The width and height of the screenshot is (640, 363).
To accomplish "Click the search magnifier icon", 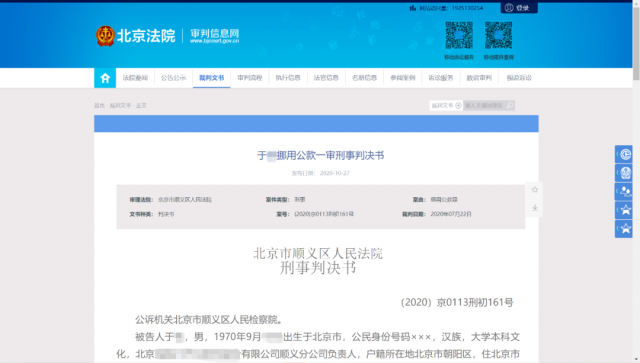I will pyautogui.click(x=510, y=105).
